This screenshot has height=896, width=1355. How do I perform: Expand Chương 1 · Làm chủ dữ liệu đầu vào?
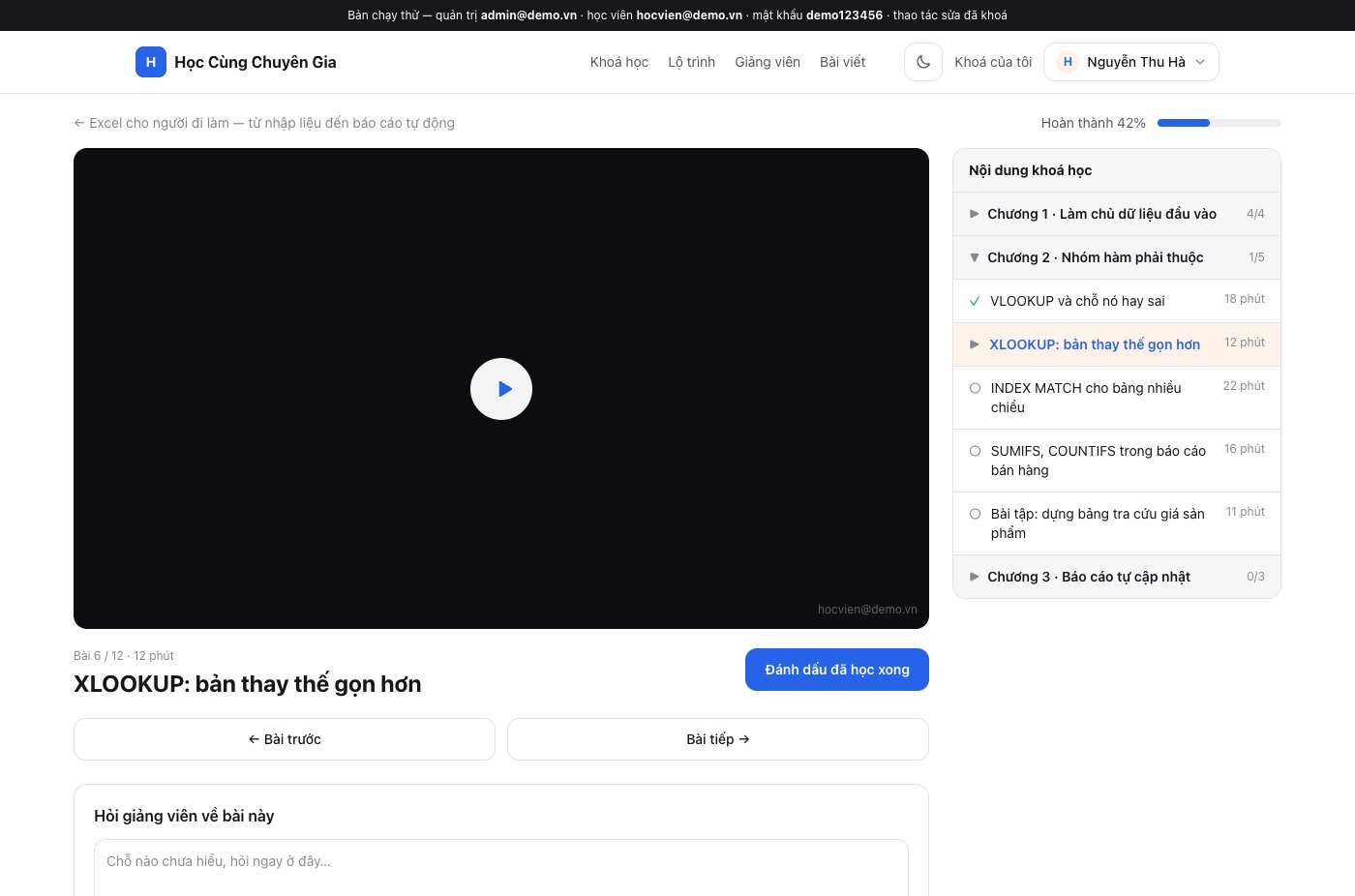click(x=1117, y=214)
